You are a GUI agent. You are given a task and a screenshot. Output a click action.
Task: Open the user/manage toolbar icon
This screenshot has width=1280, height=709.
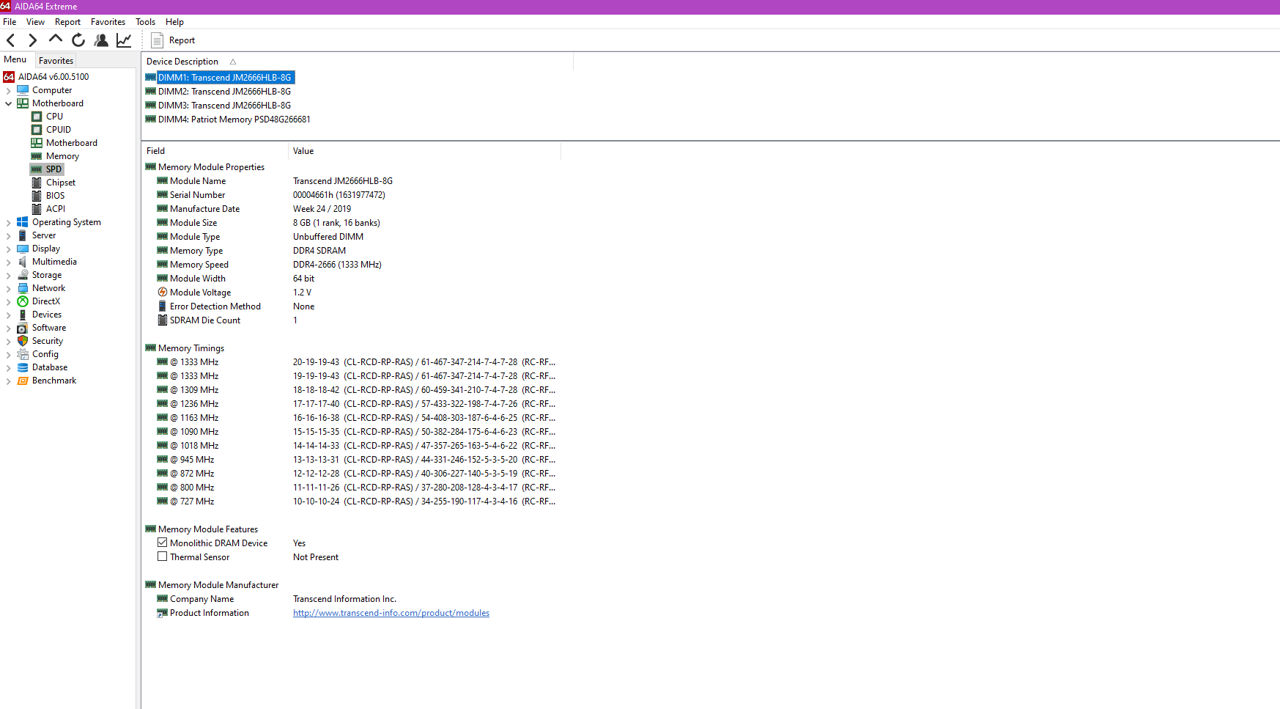click(x=101, y=40)
